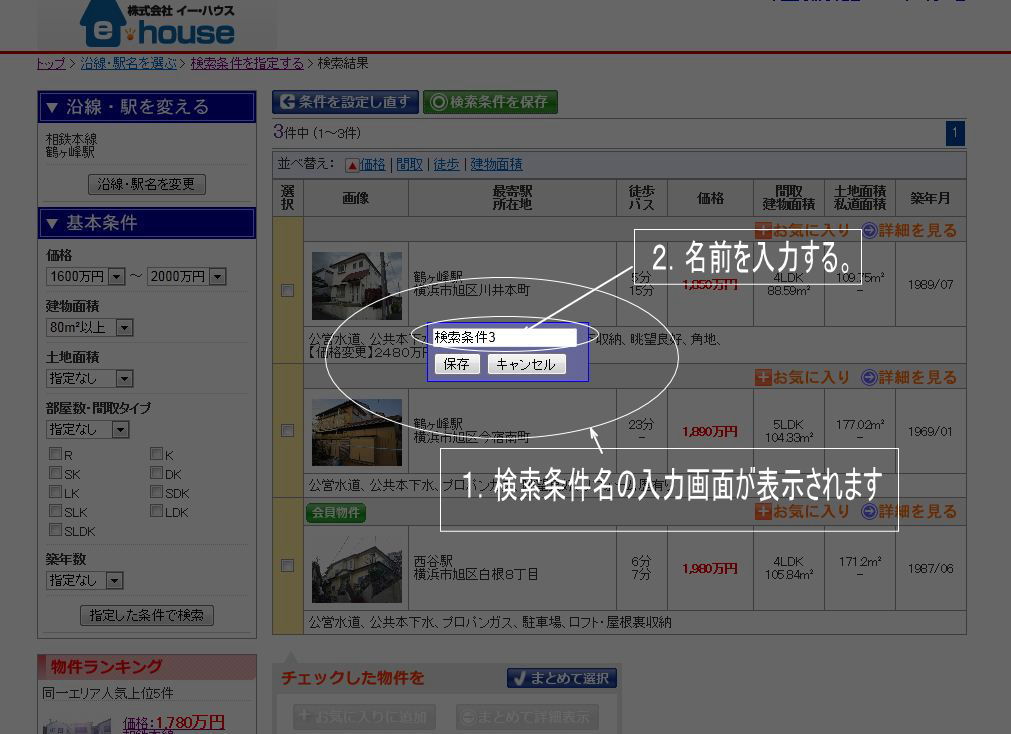
Task: Select the 川井本町 property checkbox
Action: 288,290
